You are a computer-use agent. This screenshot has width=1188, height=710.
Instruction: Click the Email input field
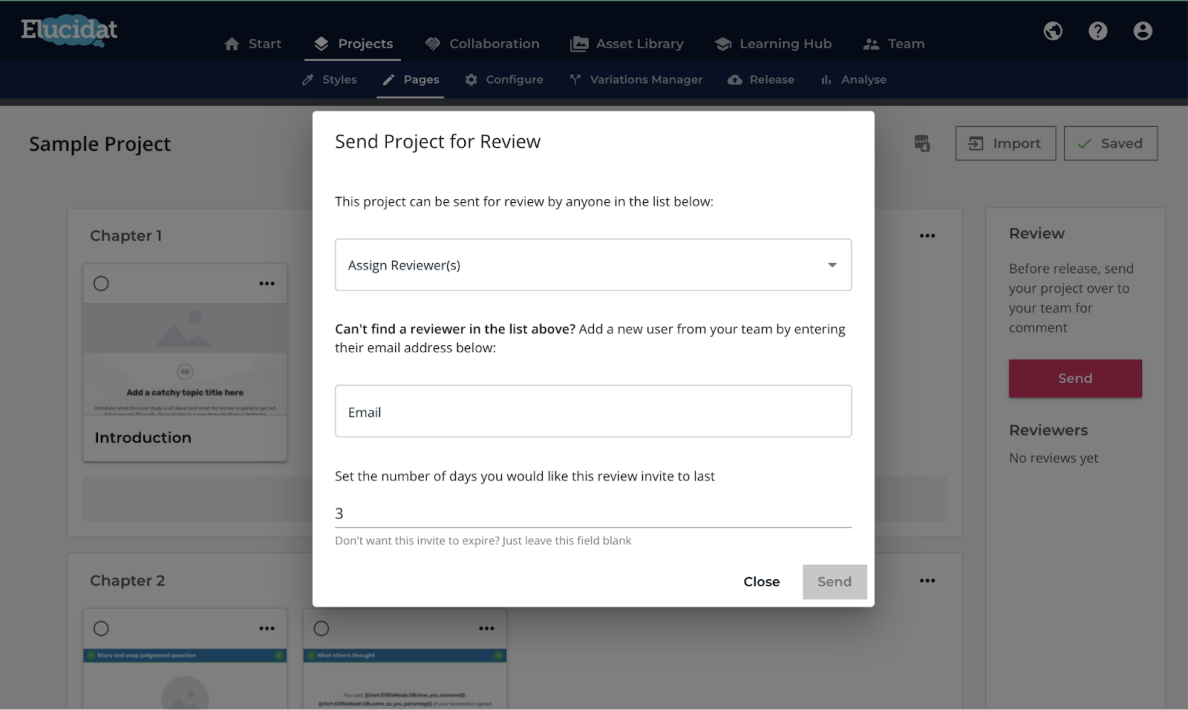click(x=593, y=411)
